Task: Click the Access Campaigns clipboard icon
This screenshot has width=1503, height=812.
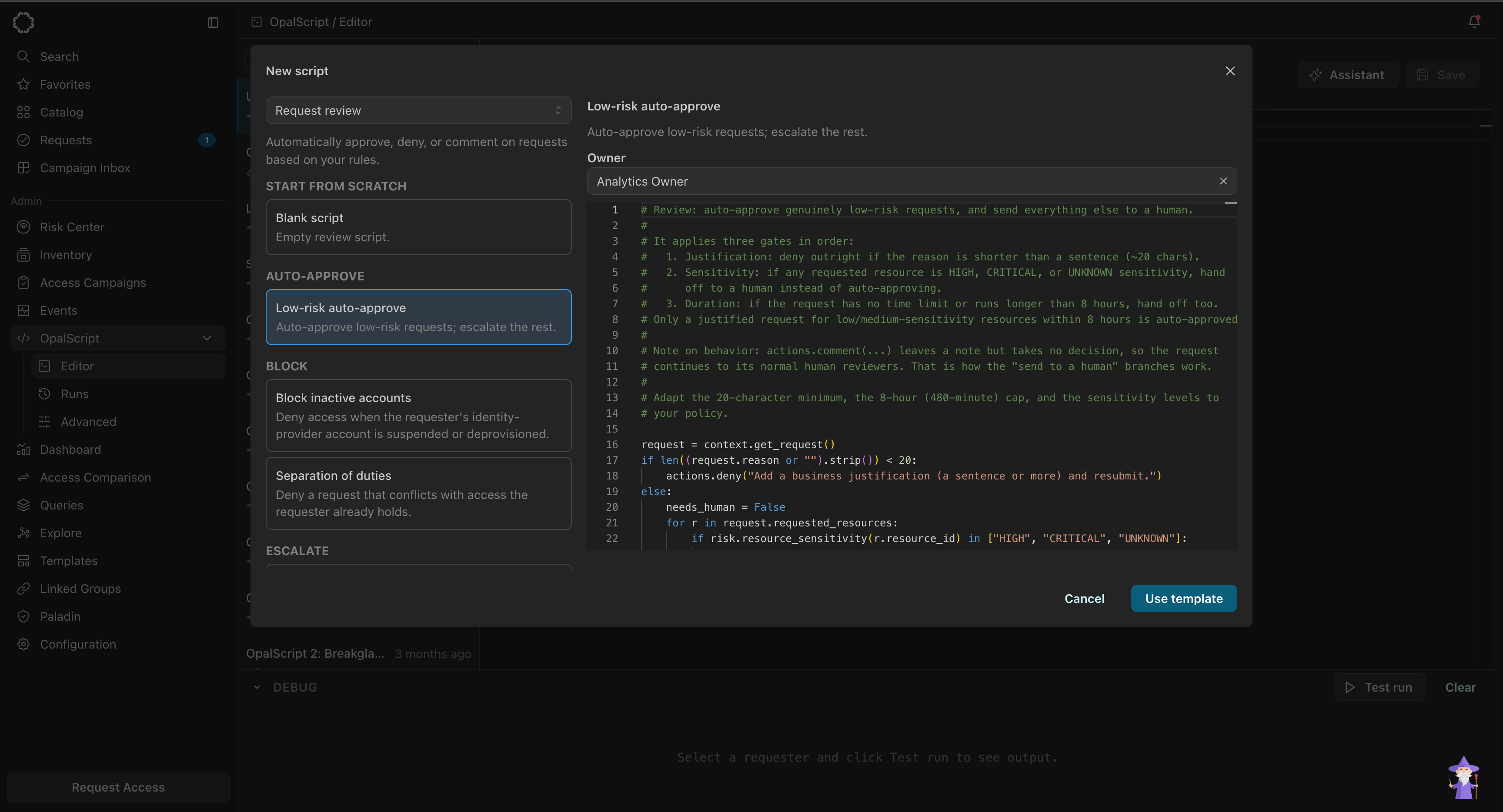Action: 23,283
